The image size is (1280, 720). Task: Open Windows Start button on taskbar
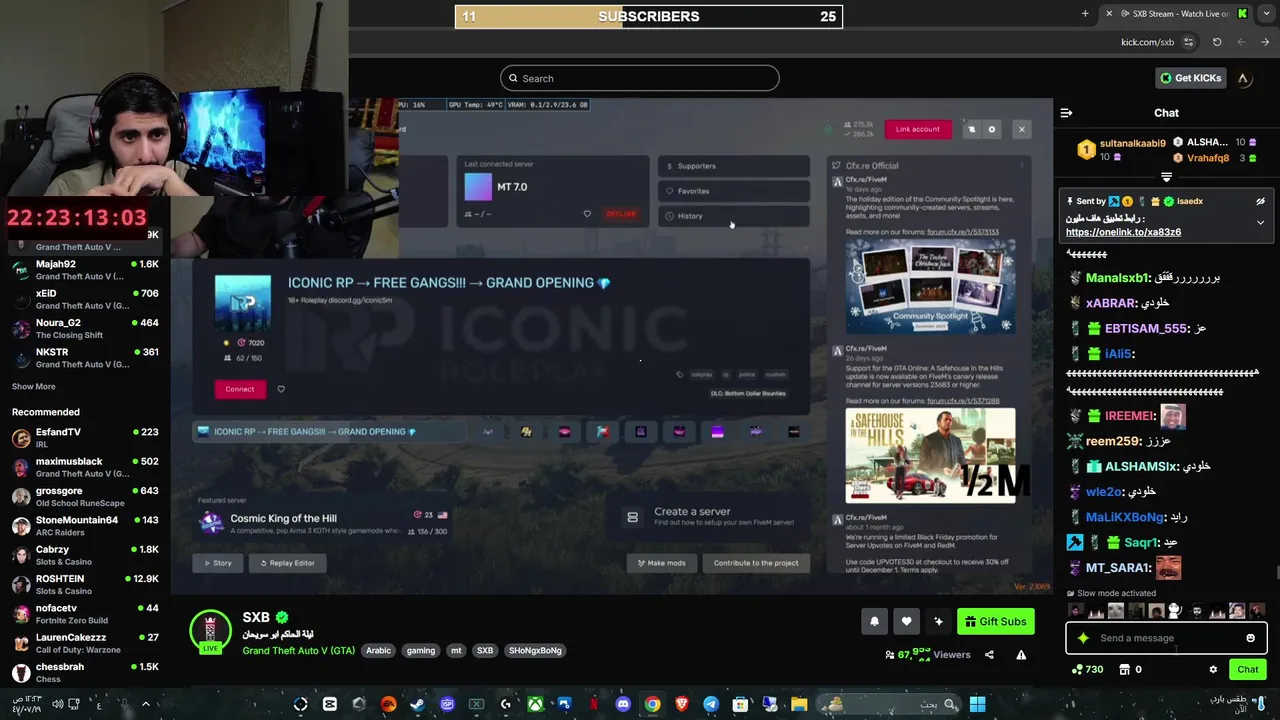pos(977,704)
